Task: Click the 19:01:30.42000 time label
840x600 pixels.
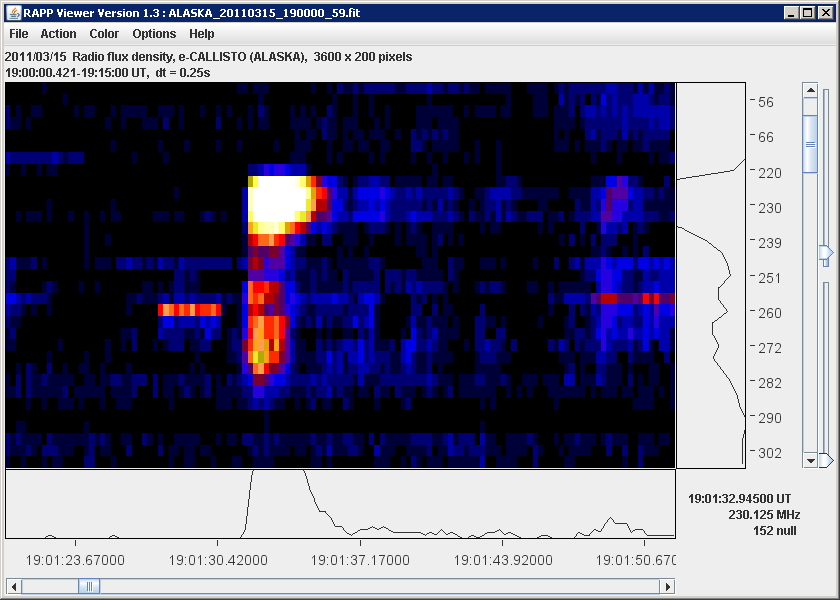Action: (x=218, y=560)
